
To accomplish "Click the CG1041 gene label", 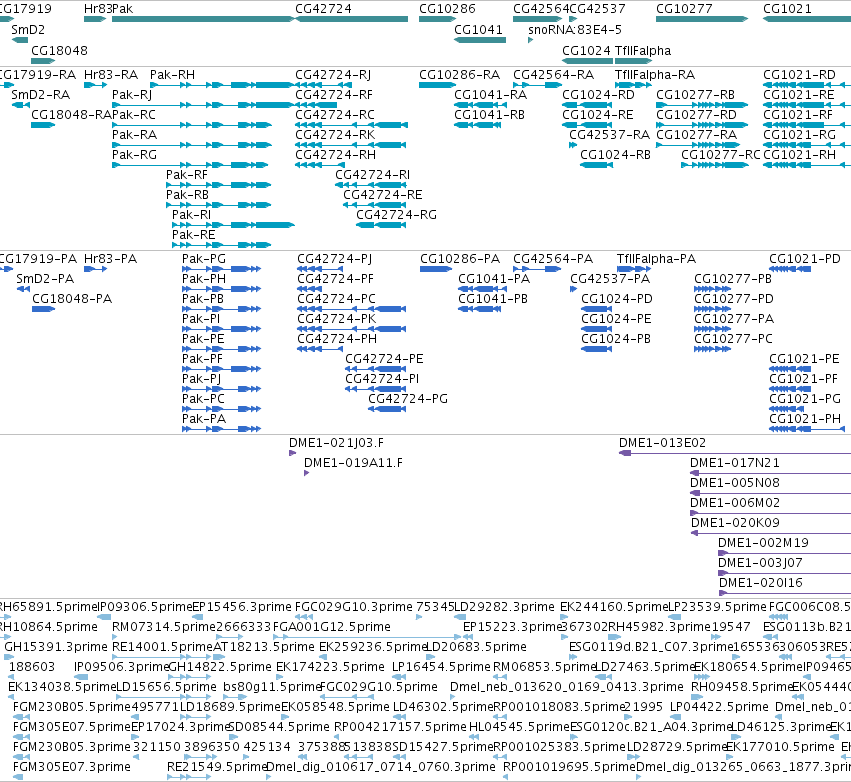I will pos(478,29).
